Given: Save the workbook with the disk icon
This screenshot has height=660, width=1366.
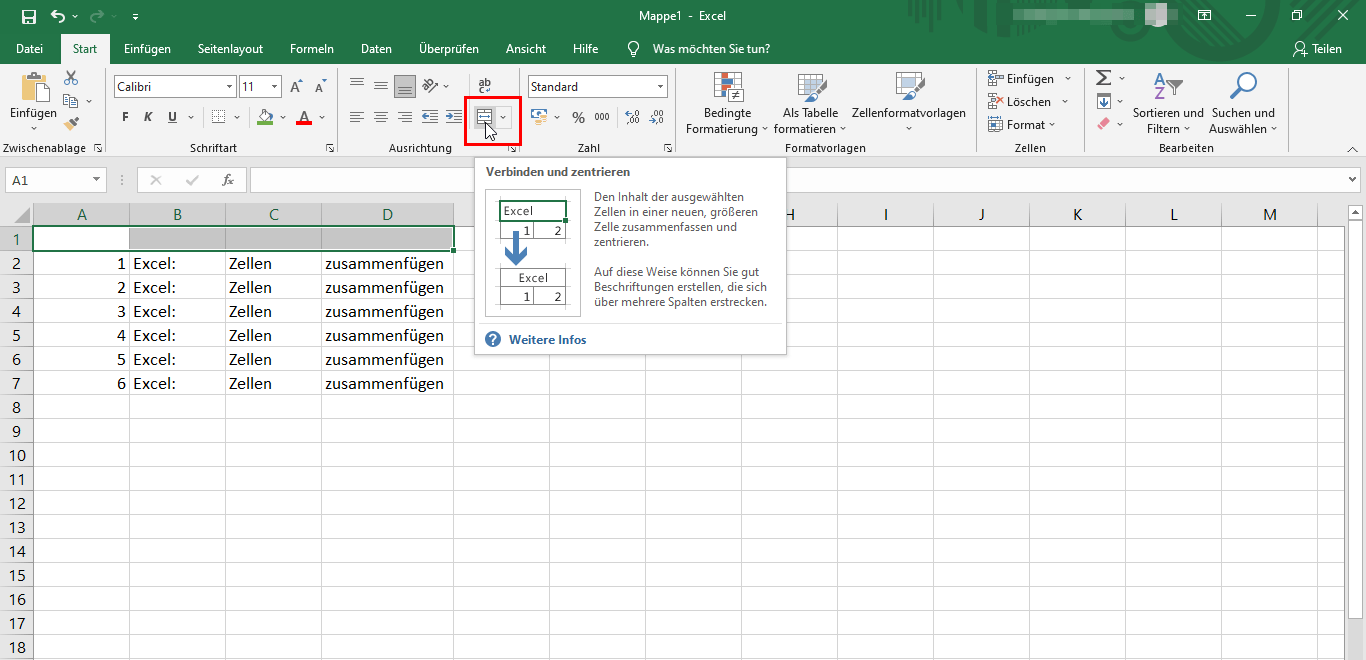Looking at the screenshot, I should (x=28, y=16).
